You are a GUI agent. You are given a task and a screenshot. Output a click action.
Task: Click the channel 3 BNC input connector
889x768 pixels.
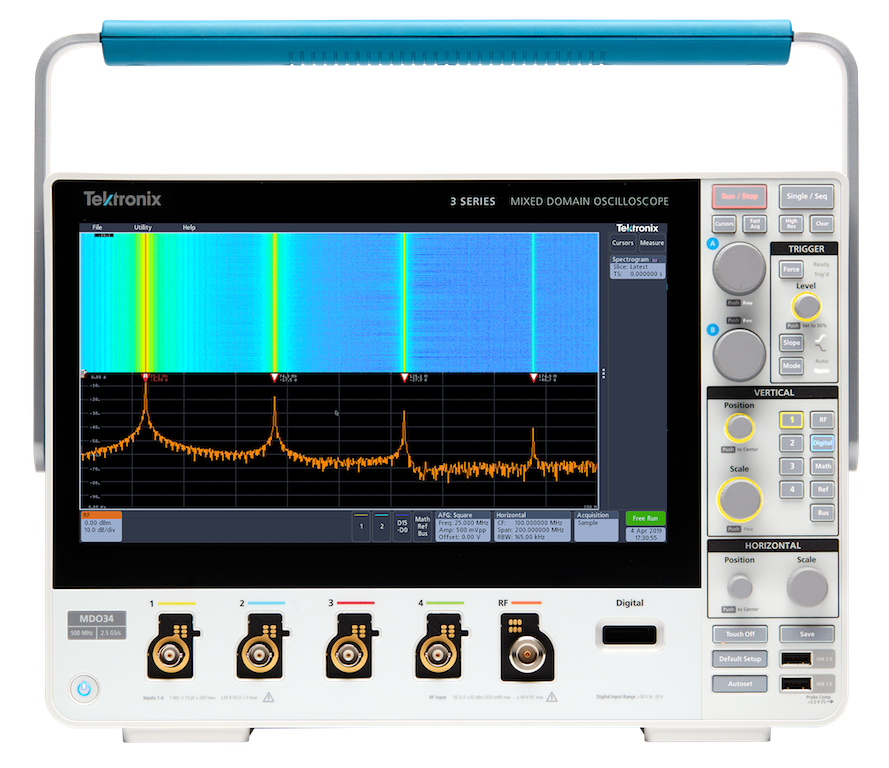pos(348,654)
